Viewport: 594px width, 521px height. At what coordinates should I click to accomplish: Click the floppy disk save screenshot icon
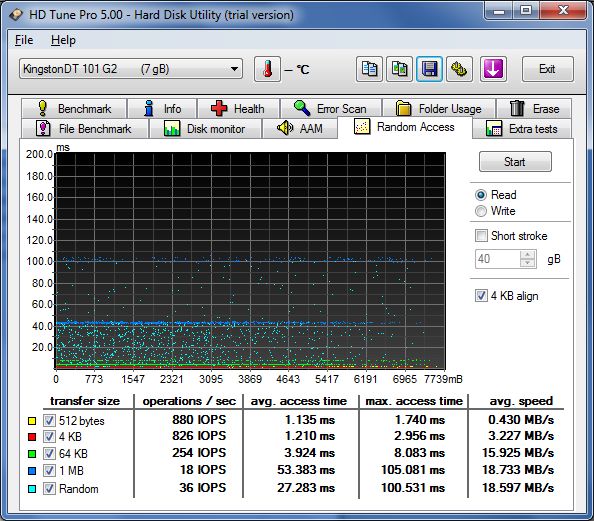pyautogui.click(x=429, y=69)
